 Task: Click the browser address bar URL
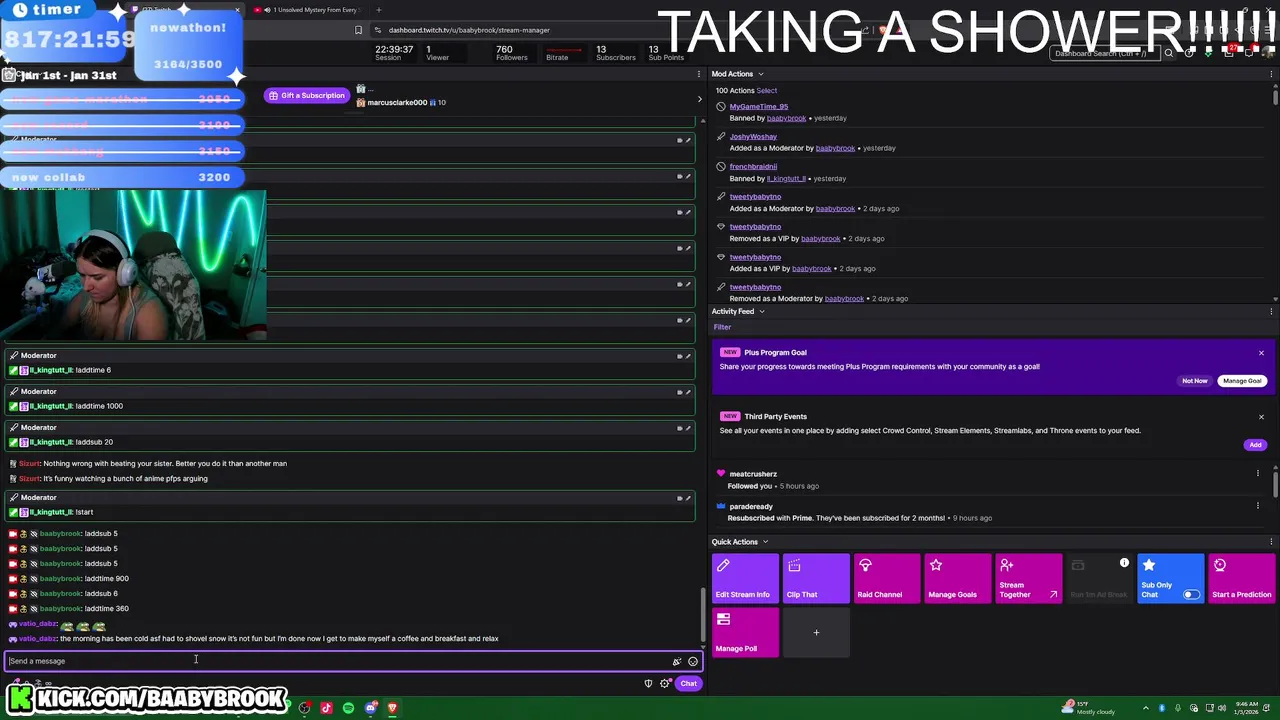(x=469, y=30)
